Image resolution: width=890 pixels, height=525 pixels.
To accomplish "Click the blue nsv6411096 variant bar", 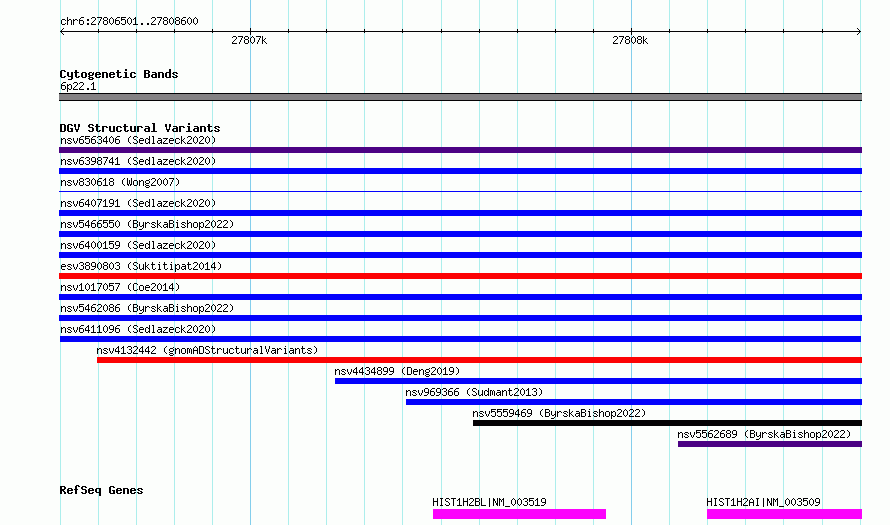I will tap(460, 339).
